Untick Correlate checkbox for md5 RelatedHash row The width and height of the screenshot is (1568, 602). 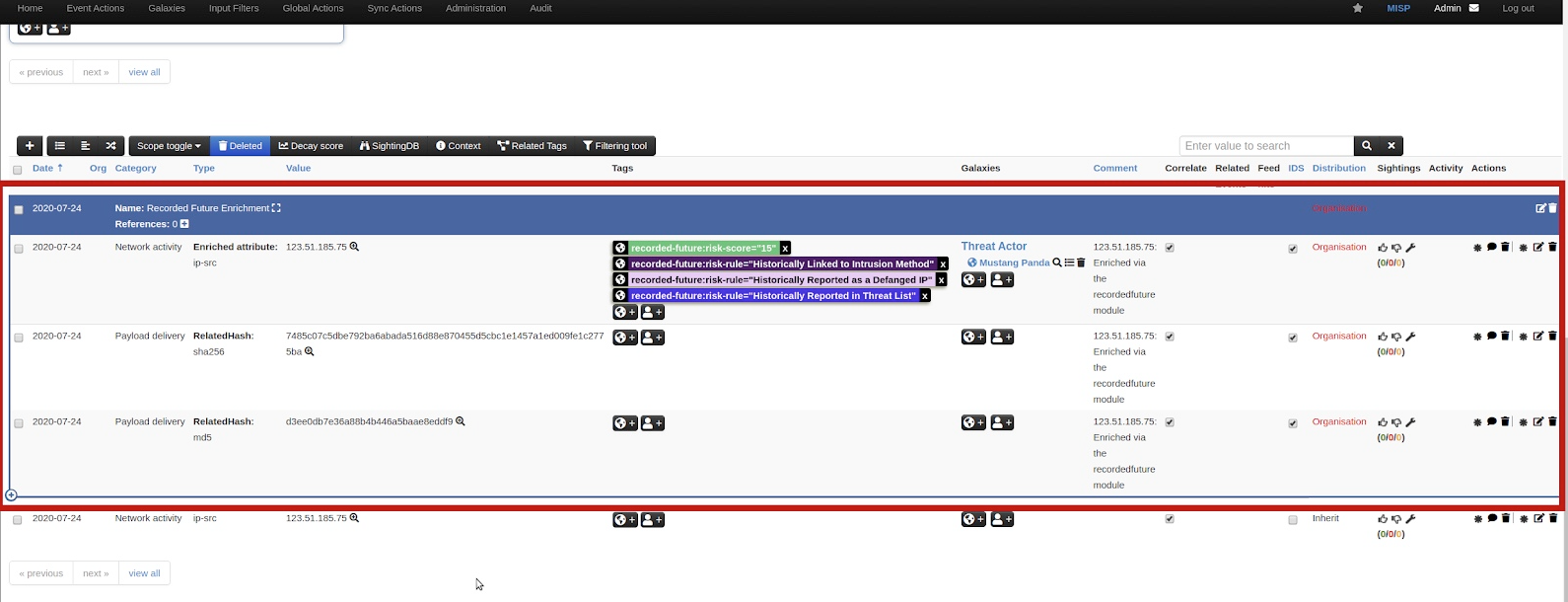click(x=1170, y=422)
